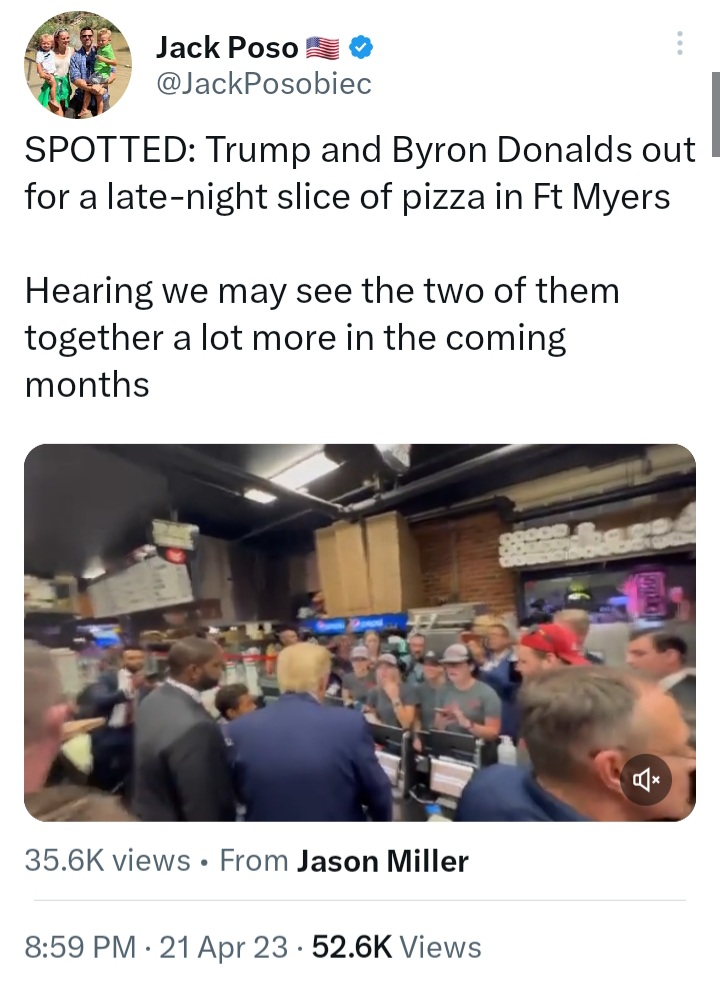Click the word 'From' under the video
This screenshot has height=986, width=720.
253,861
